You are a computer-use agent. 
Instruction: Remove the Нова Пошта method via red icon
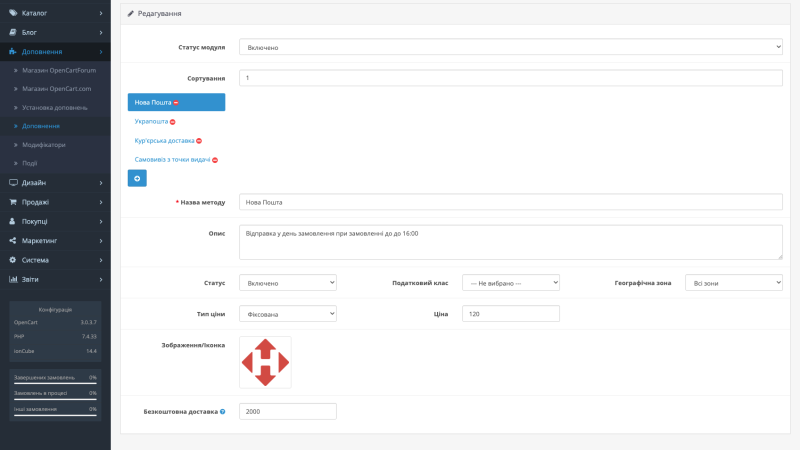[176, 103]
